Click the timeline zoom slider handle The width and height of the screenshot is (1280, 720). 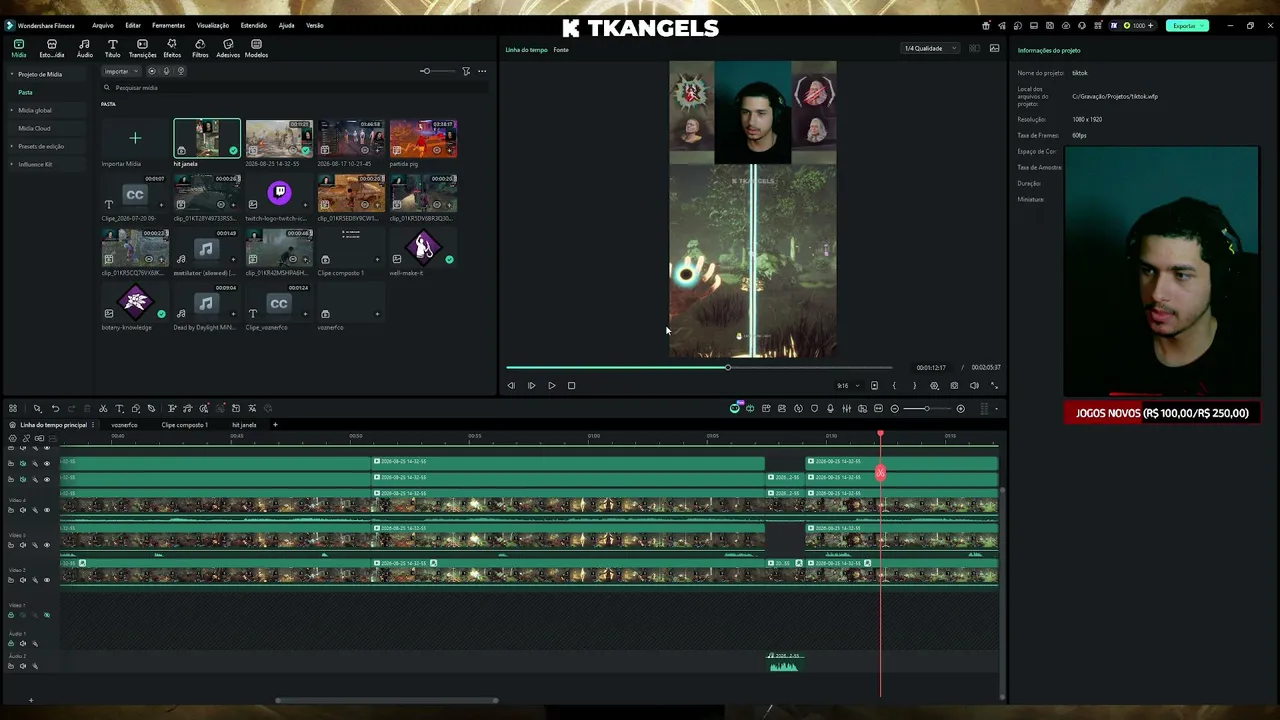[926, 408]
